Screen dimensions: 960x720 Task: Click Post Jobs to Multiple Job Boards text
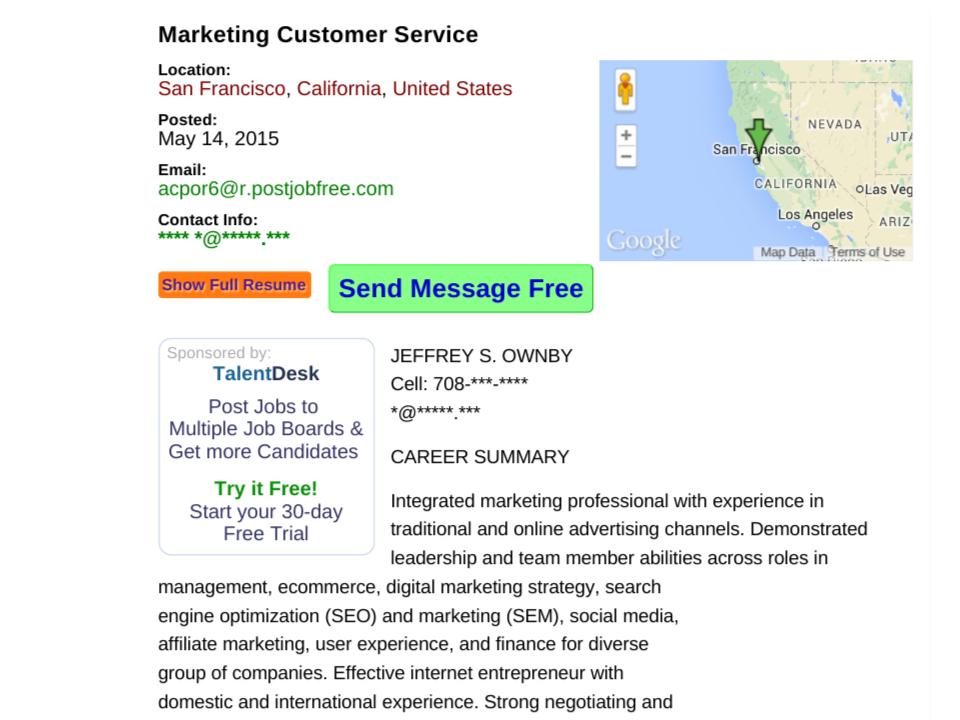click(266, 429)
